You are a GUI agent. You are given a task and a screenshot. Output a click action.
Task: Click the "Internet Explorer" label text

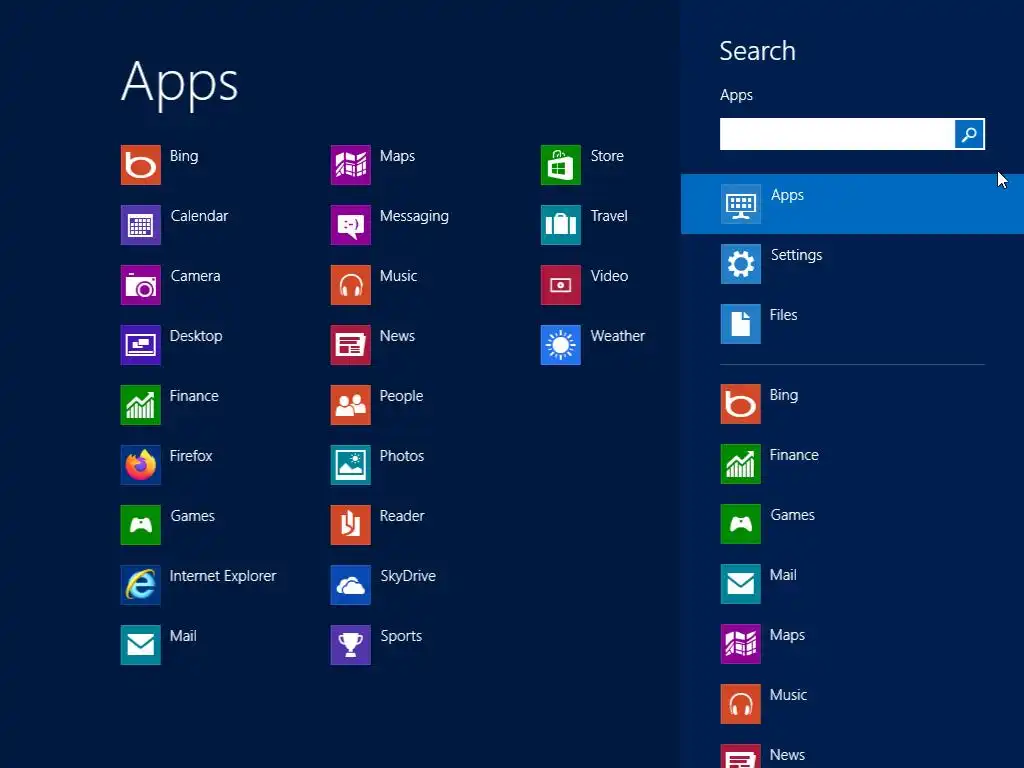[223, 576]
